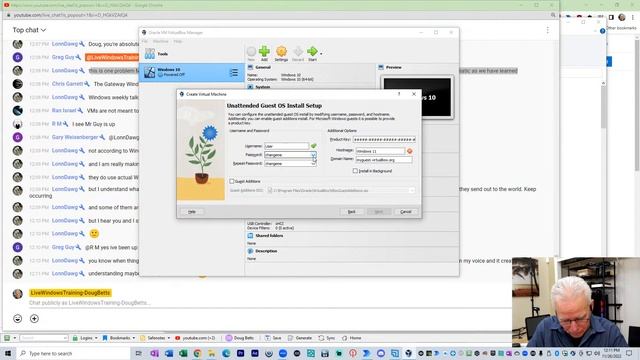Viewport: 640px width, 360px height.
Task: Open the Machine menu in VirtualBox
Action: [x=160, y=41]
